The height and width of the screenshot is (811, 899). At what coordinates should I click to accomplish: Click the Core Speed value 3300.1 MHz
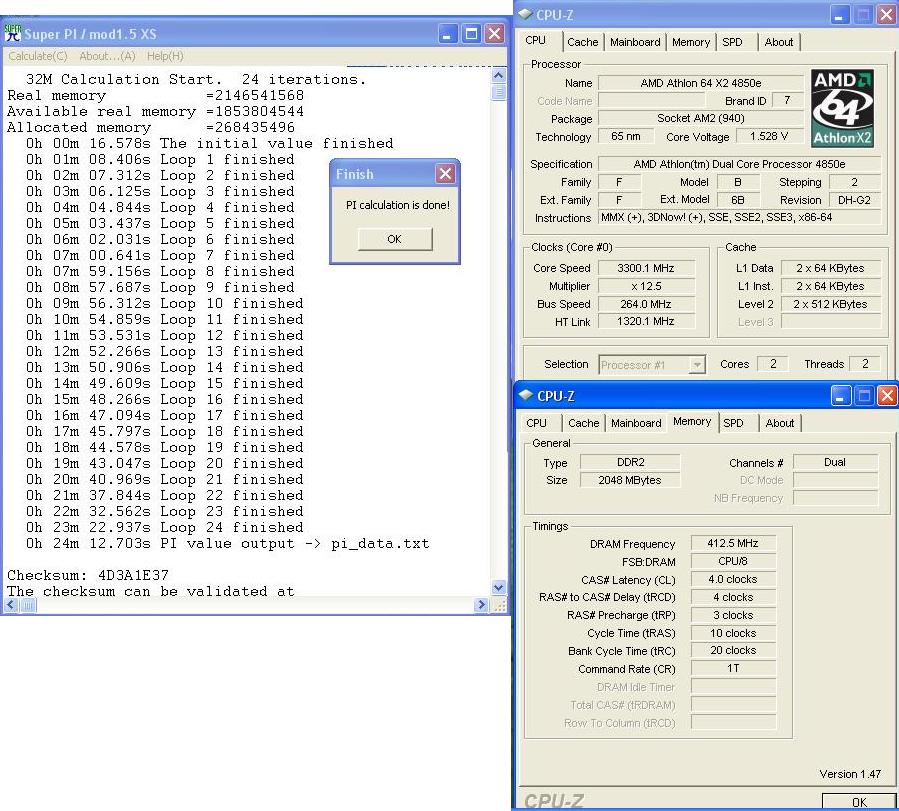[x=646, y=268]
